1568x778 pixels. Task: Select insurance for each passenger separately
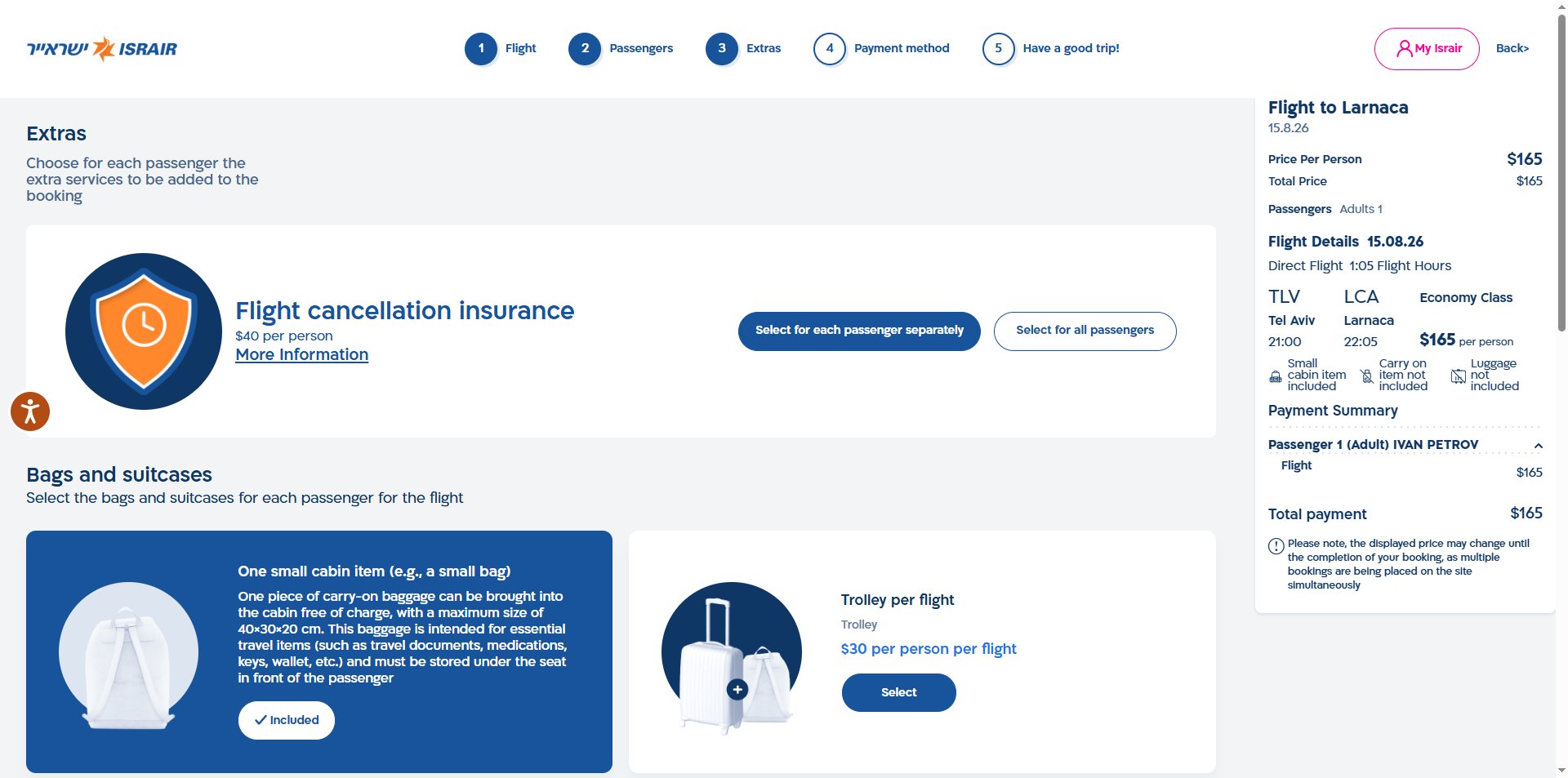(859, 331)
